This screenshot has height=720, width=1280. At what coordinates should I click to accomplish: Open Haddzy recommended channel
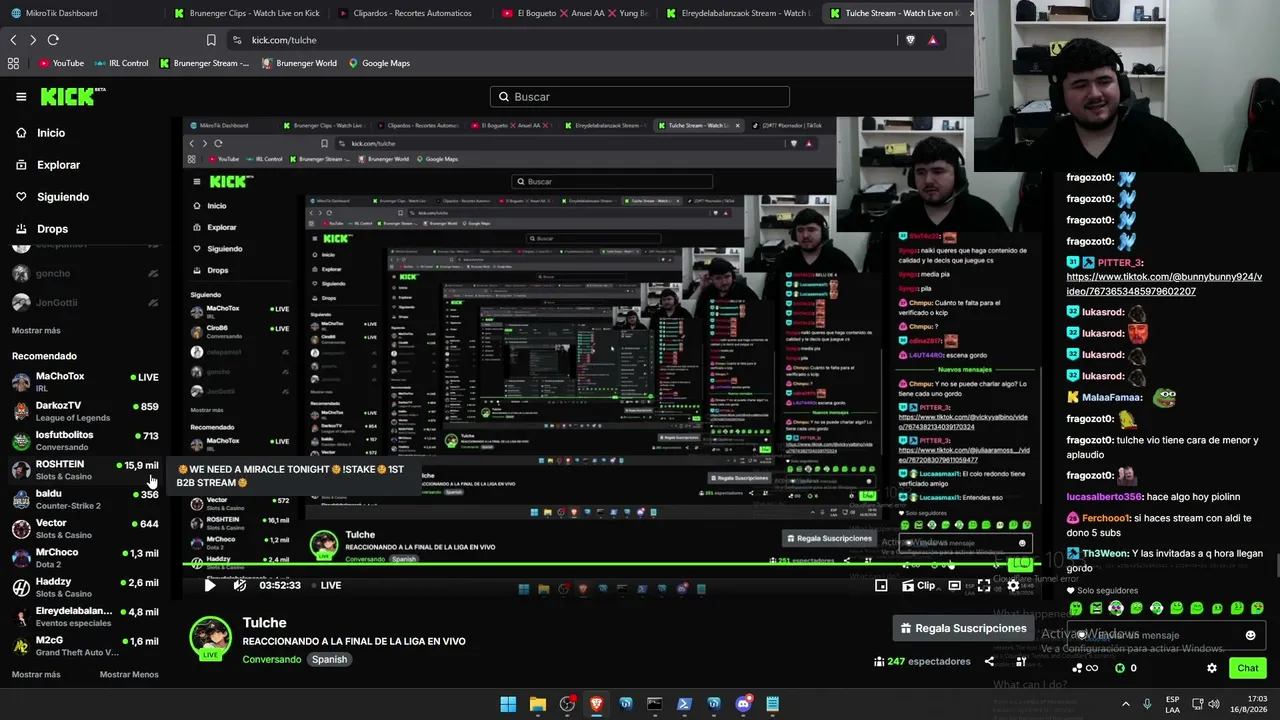pos(85,587)
